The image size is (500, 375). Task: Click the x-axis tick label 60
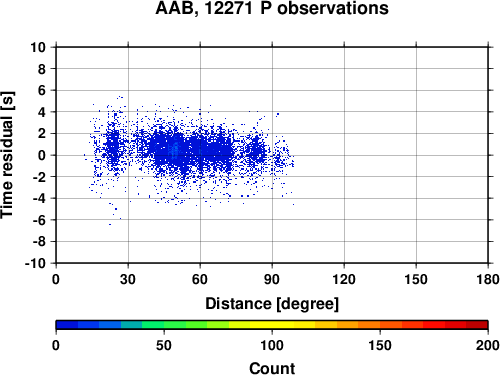pos(200,279)
